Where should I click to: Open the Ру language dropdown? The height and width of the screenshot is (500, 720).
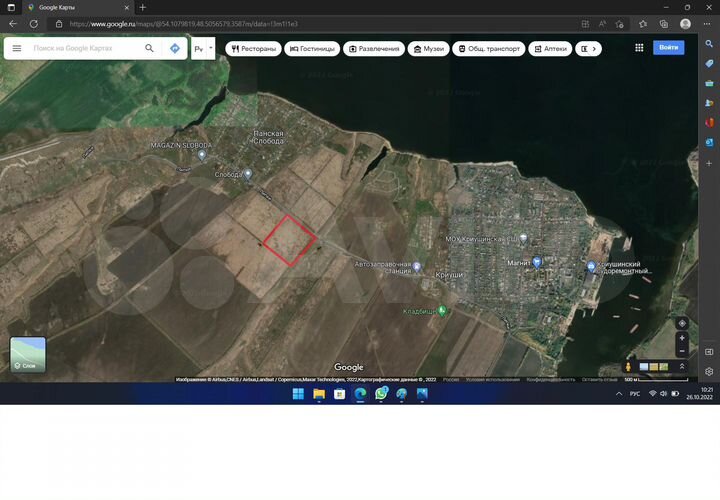203,48
